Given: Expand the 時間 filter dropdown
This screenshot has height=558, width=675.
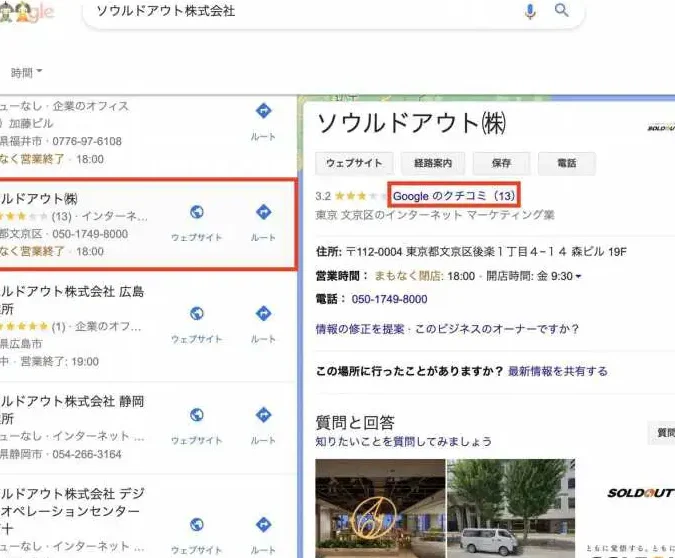Looking at the screenshot, I should point(27,72).
